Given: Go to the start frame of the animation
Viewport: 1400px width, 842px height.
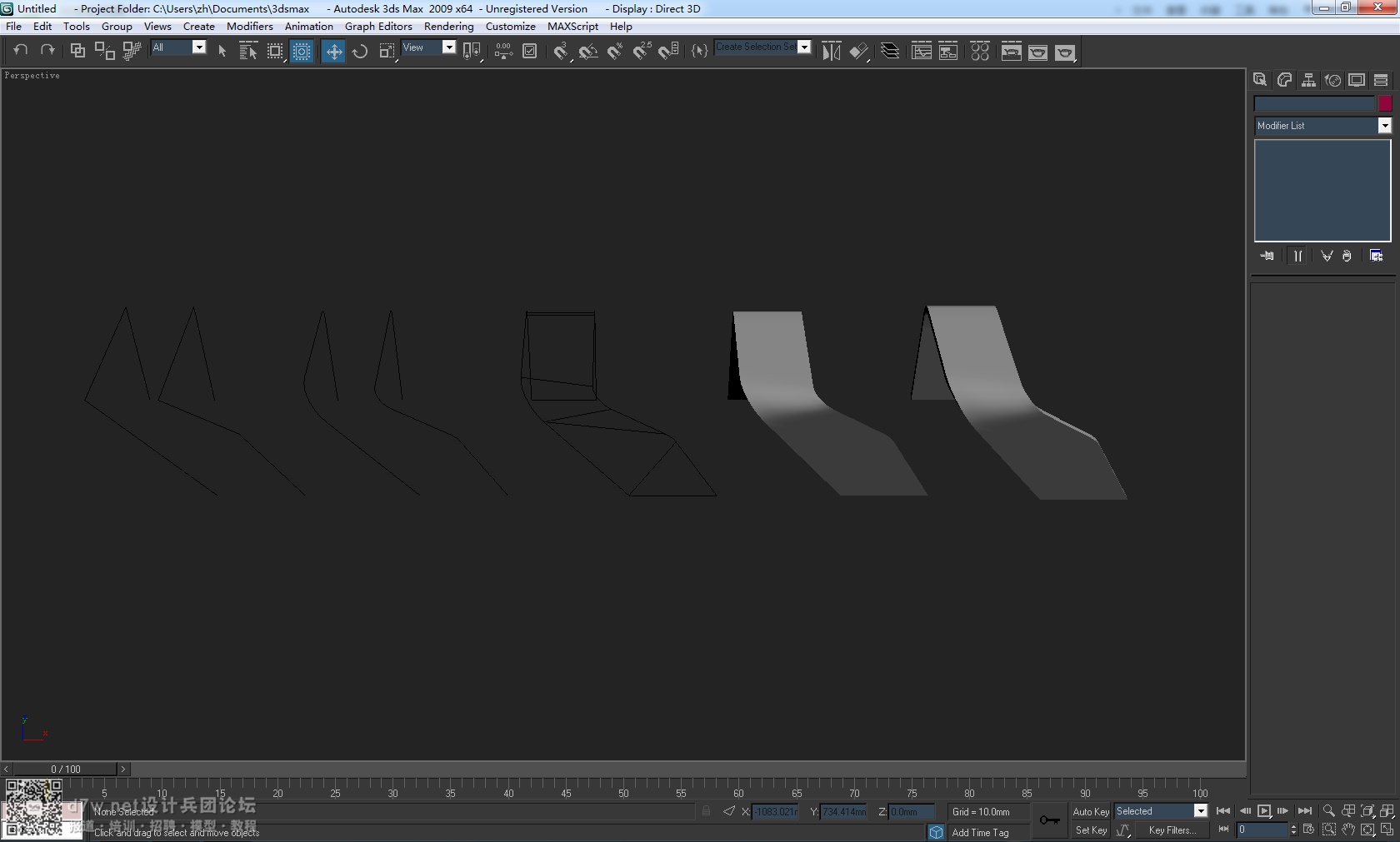Looking at the screenshot, I should pyautogui.click(x=1223, y=811).
